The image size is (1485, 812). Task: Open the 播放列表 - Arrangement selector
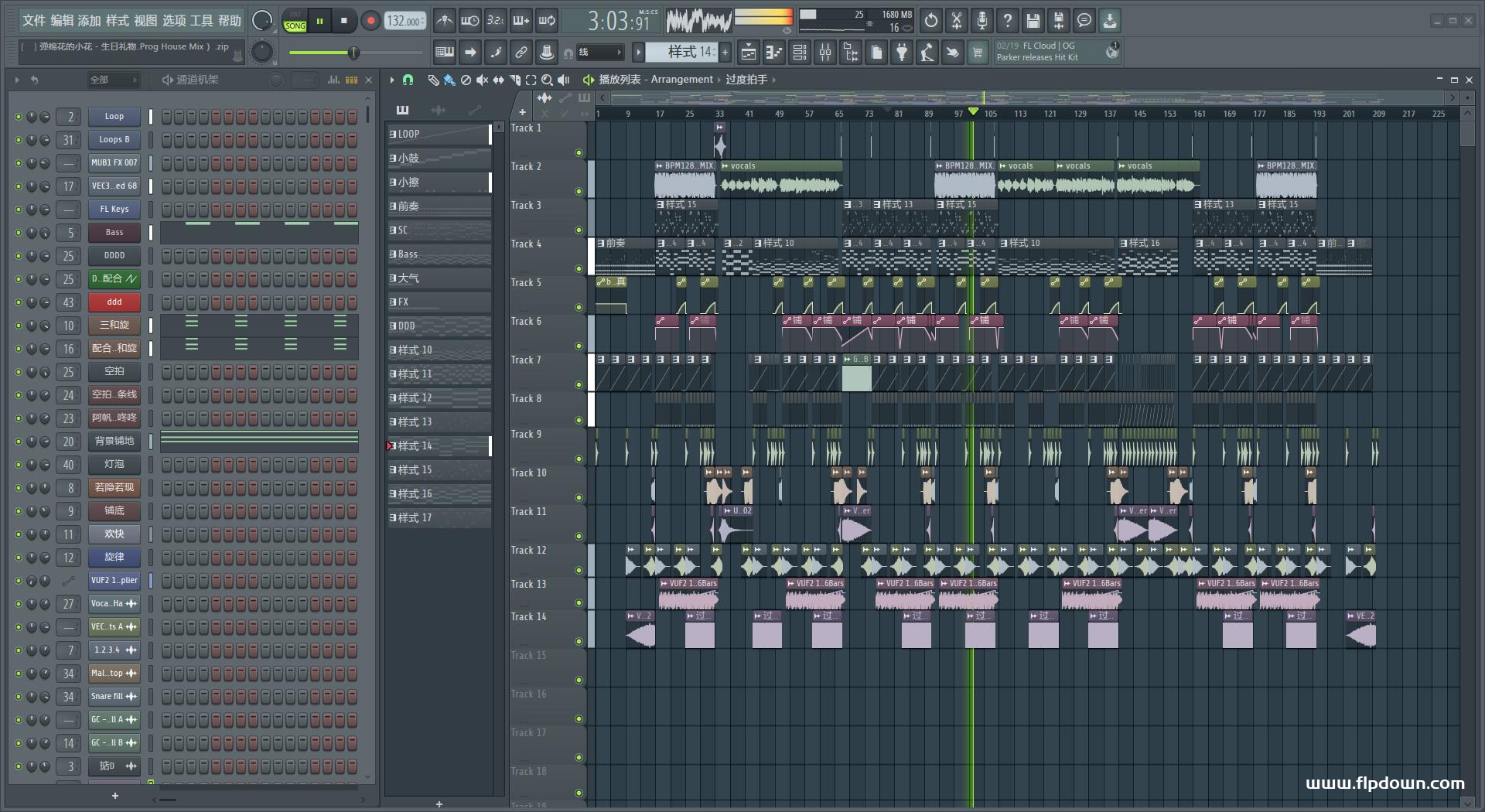point(656,80)
